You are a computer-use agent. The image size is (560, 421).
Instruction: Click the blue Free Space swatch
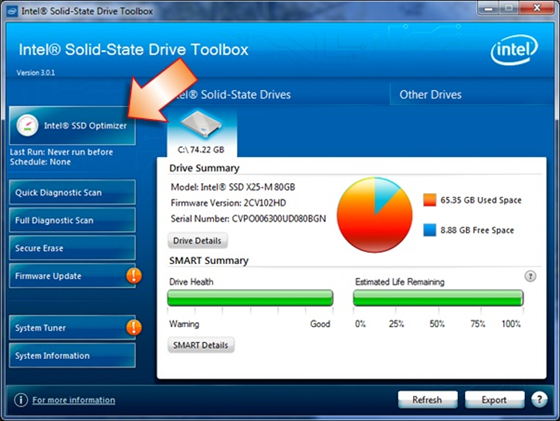tap(430, 230)
